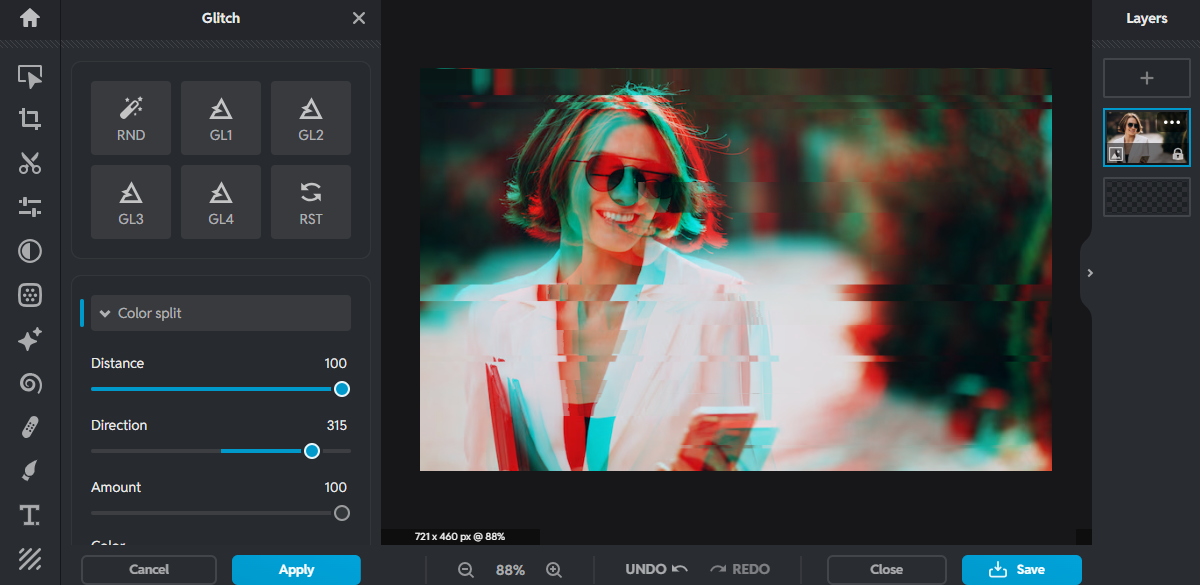Click the bottom Close button

[886, 569]
